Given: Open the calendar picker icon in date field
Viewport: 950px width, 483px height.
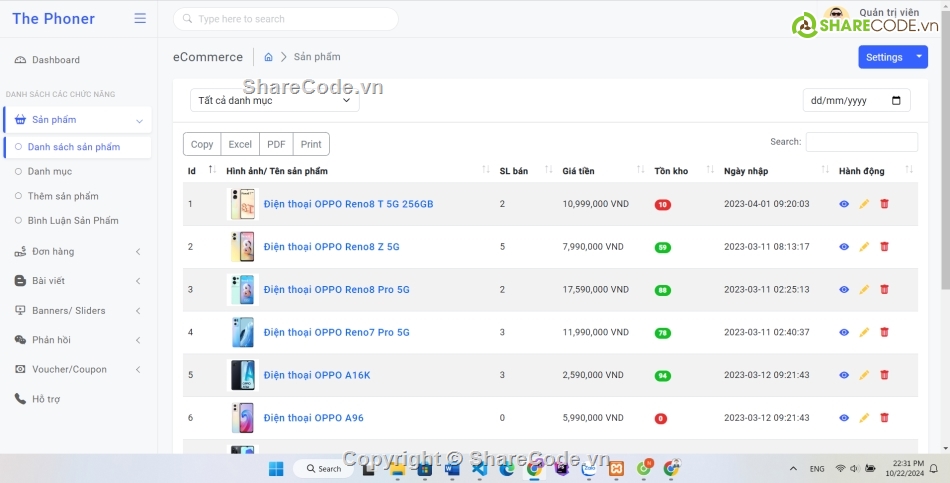Looking at the screenshot, I should click(897, 101).
